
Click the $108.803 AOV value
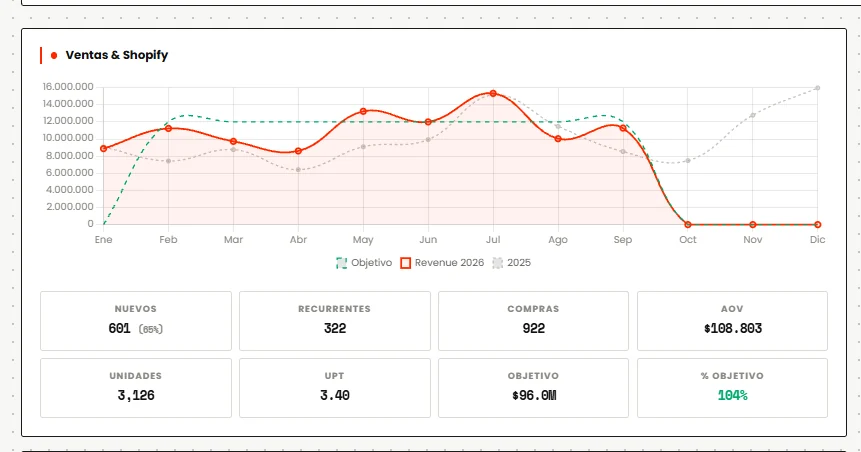pyautogui.click(x=733, y=328)
